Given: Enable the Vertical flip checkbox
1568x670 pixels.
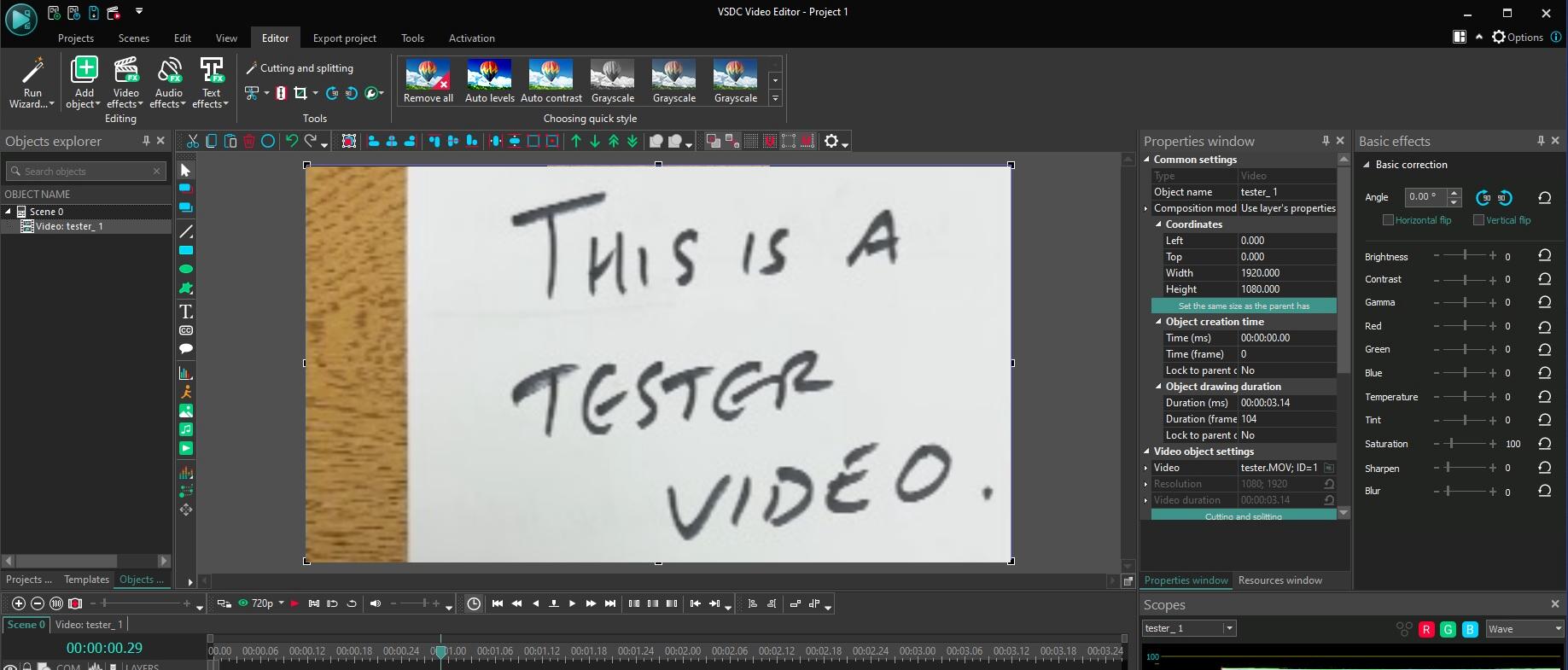Looking at the screenshot, I should [x=1478, y=220].
